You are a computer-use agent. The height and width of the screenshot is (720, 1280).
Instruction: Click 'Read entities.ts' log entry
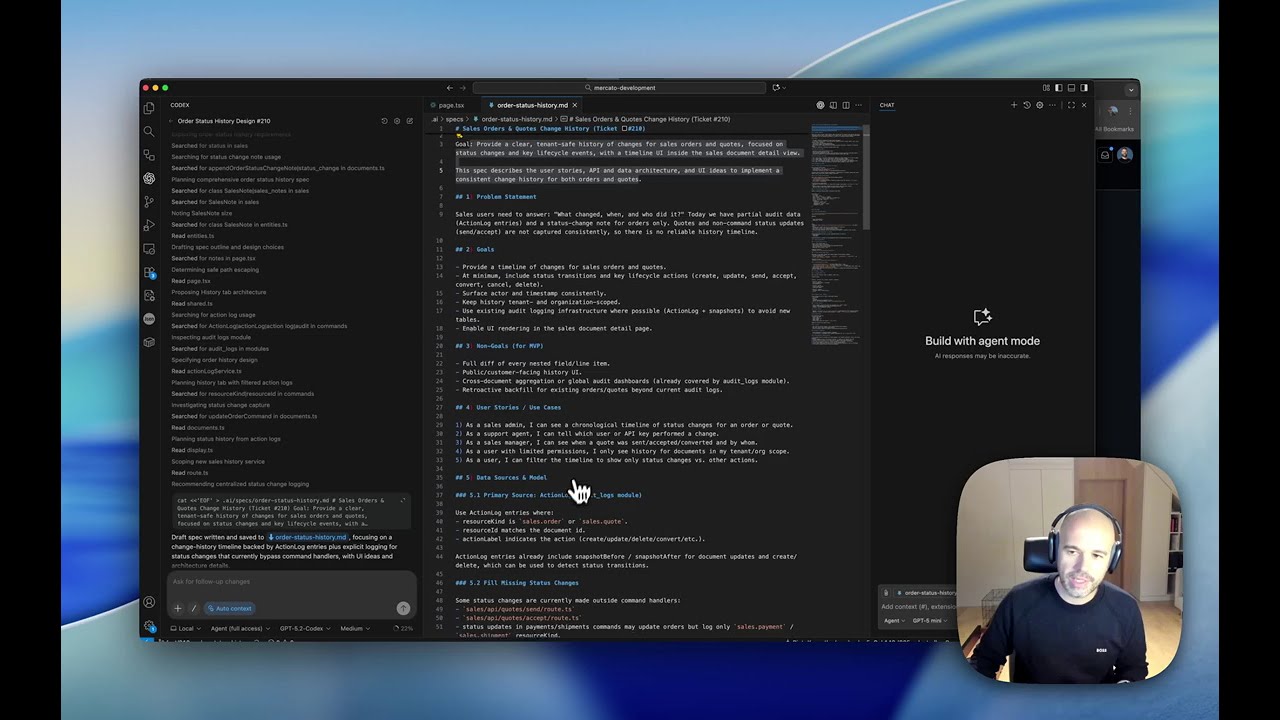192,236
